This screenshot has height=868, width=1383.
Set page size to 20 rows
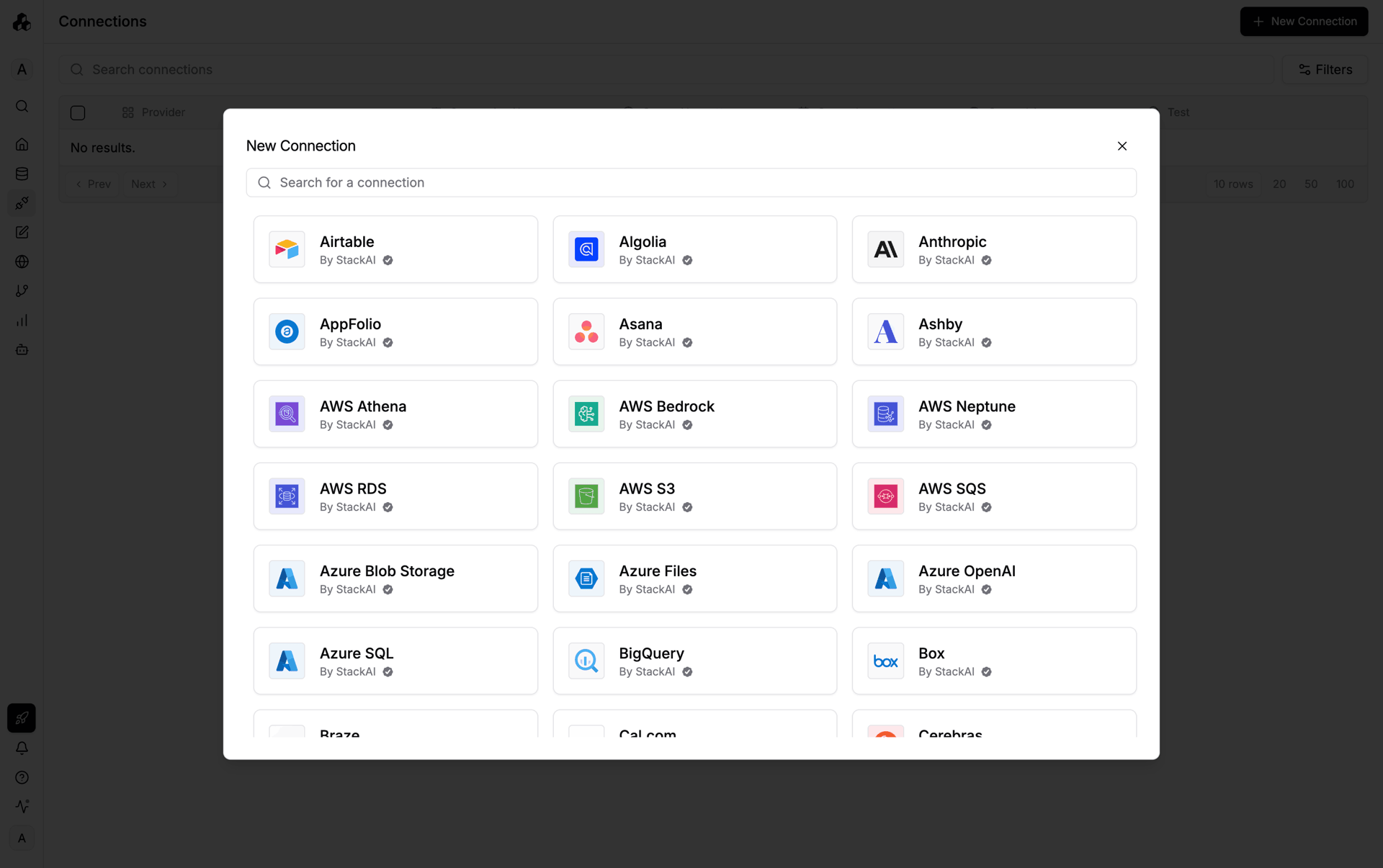[1279, 184]
